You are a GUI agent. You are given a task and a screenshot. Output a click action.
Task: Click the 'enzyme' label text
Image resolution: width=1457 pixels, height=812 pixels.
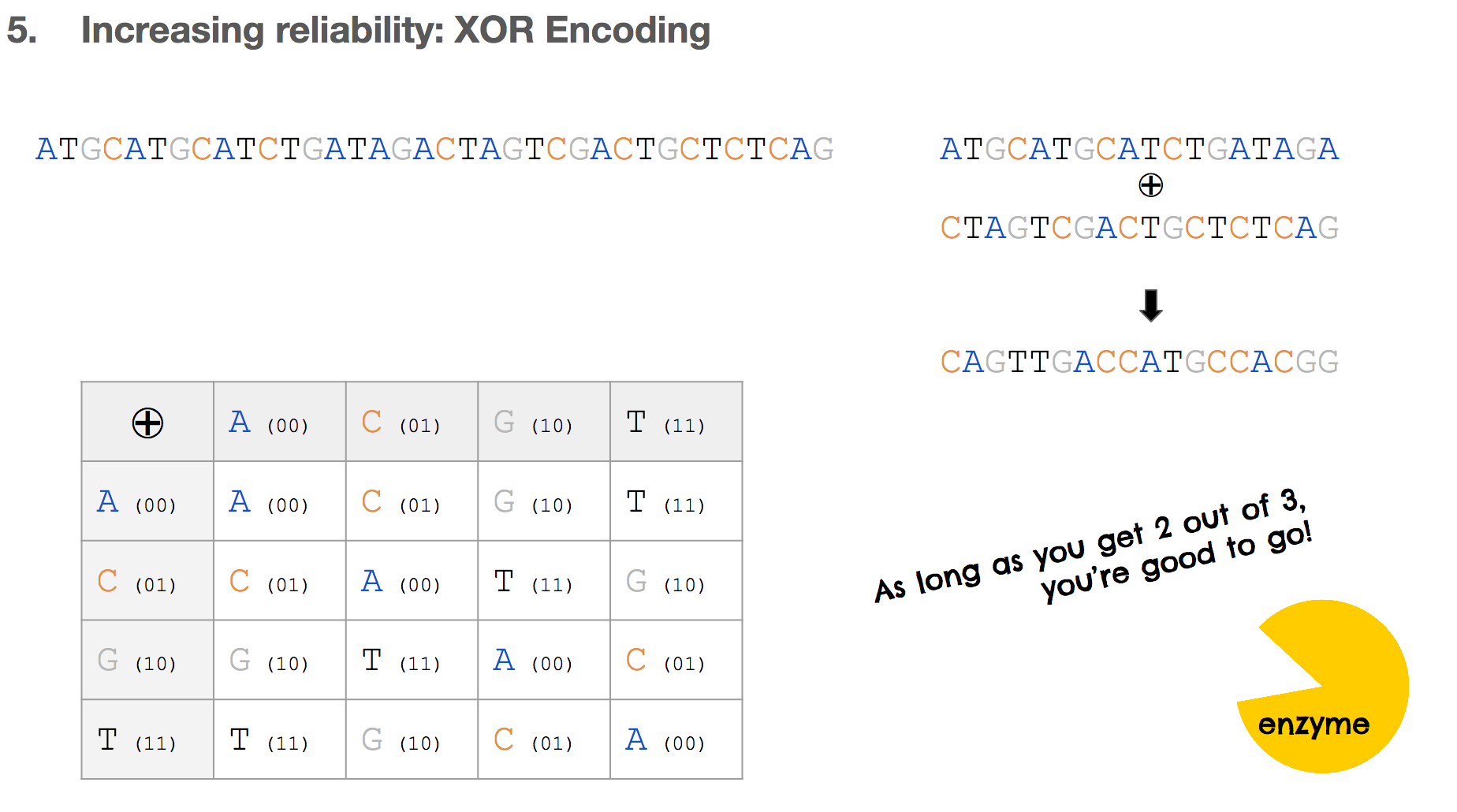pyautogui.click(x=1314, y=724)
